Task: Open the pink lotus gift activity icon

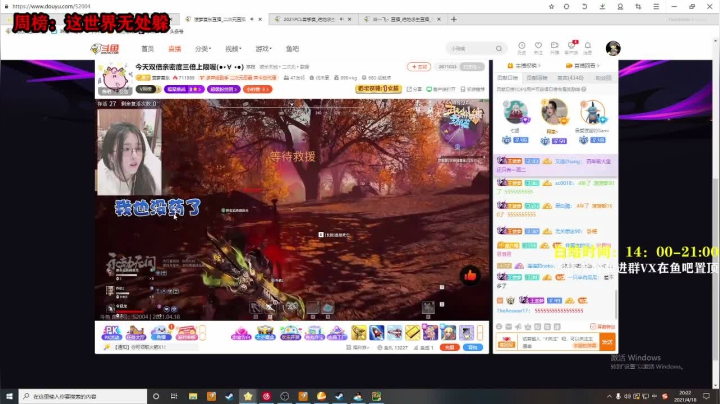Action: (241, 332)
